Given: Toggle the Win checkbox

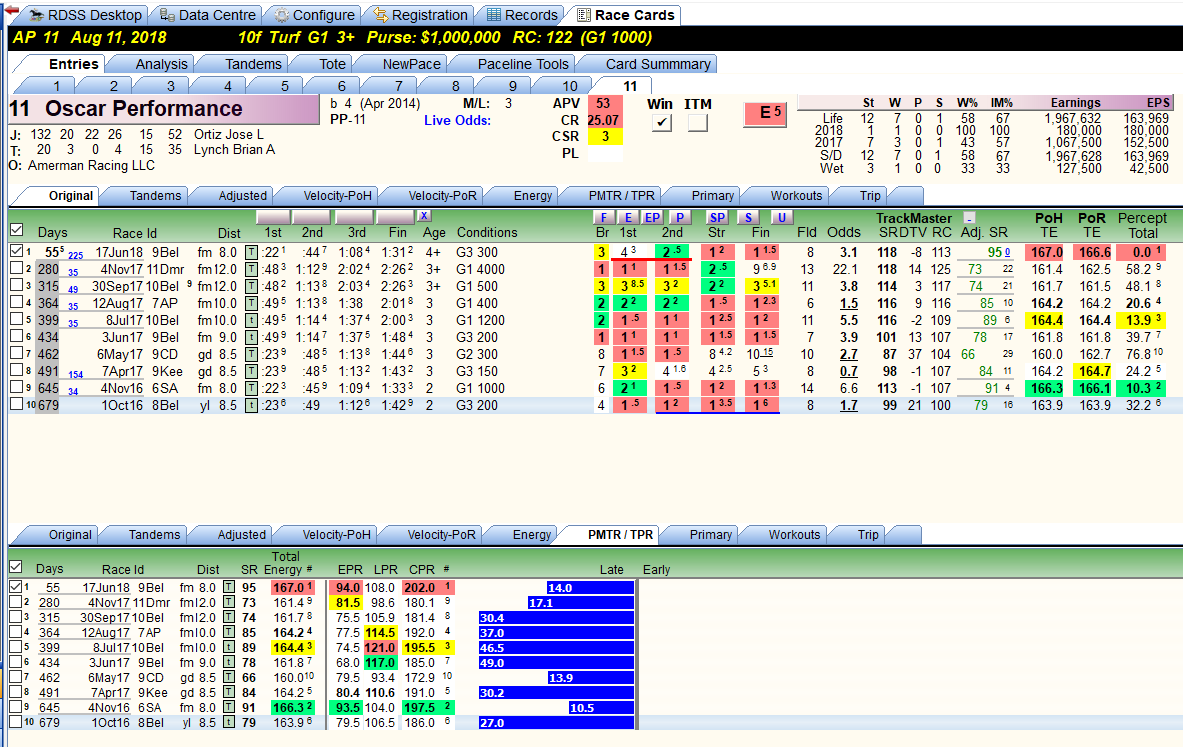Looking at the screenshot, I should [662, 122].
